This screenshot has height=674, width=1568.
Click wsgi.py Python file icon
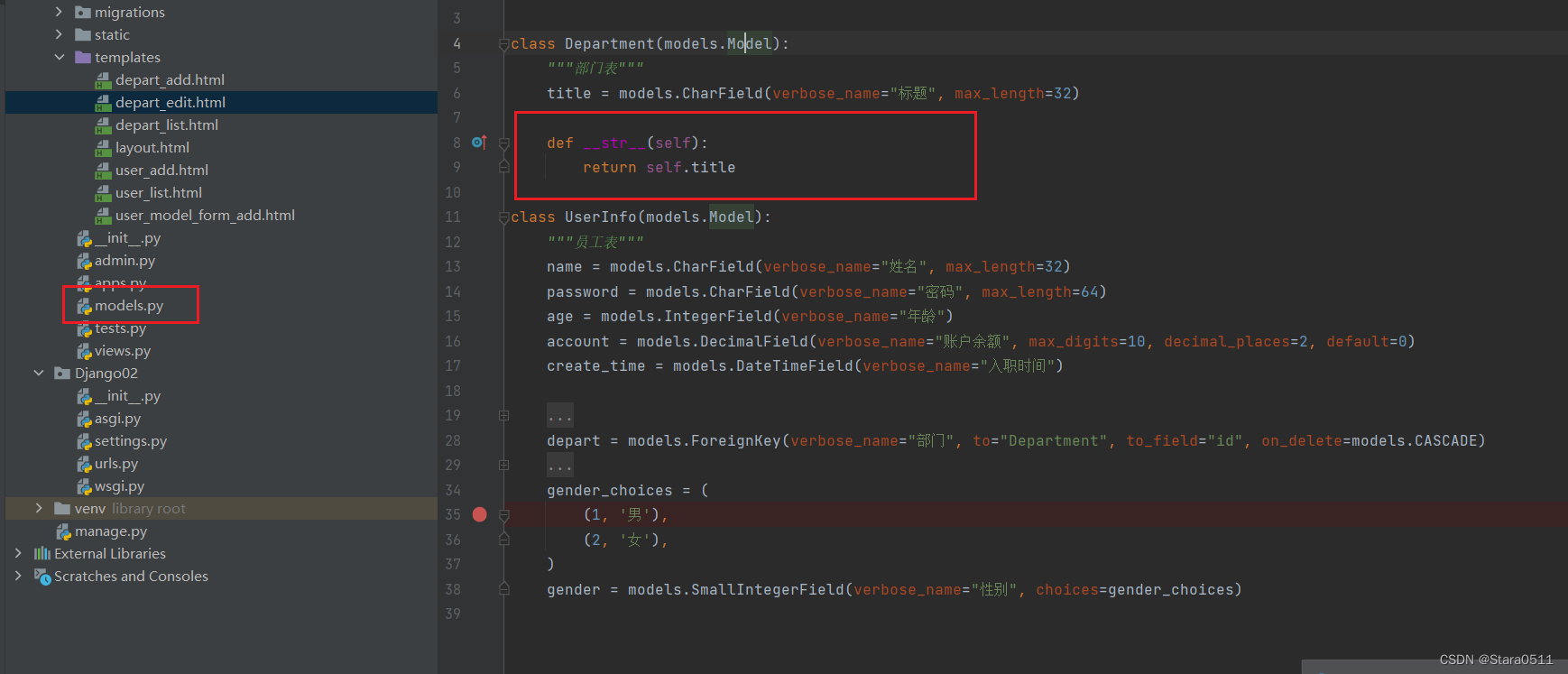84,486
